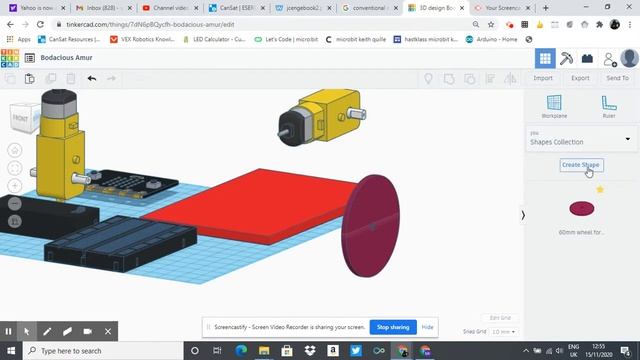Screen dimensions: 640x360
Task: Click the Export button
Action: (580, 78)
